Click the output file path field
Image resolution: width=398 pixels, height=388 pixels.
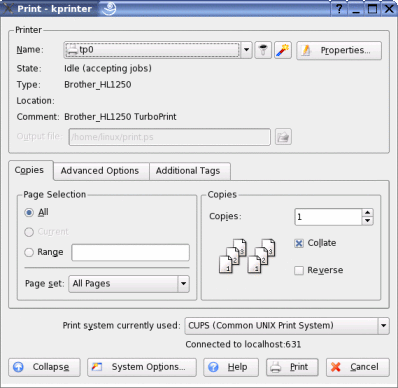[169, 137]
